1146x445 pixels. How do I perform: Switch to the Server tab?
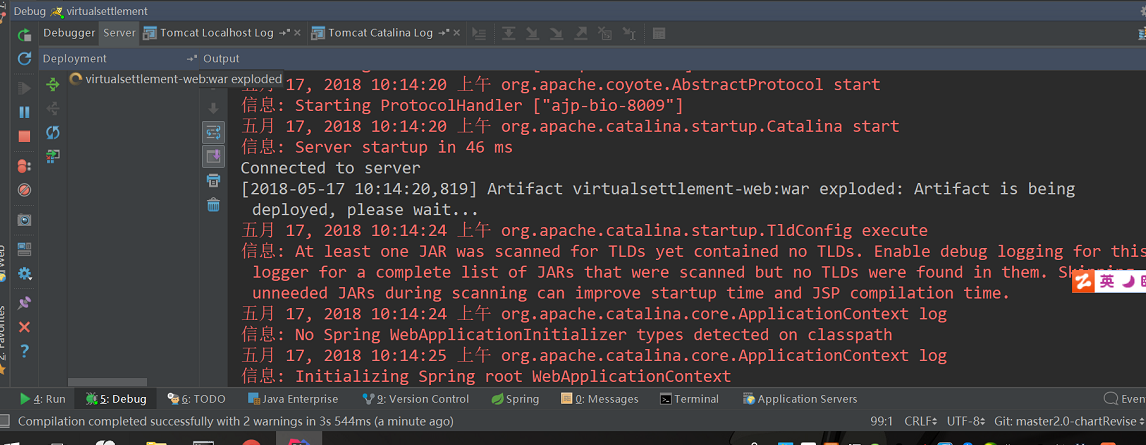tap(119, 33)
